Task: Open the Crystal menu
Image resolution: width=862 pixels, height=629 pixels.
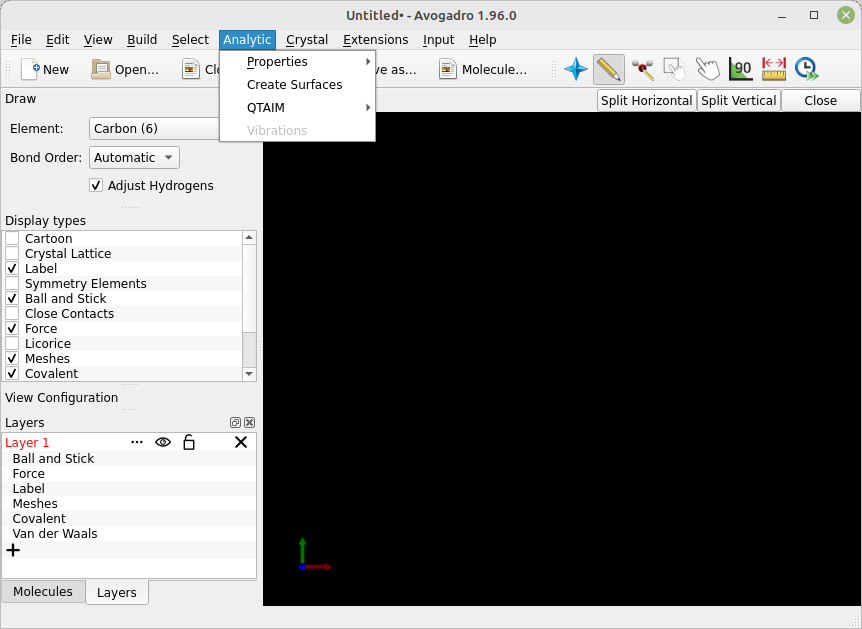Action: click(307, 39)
